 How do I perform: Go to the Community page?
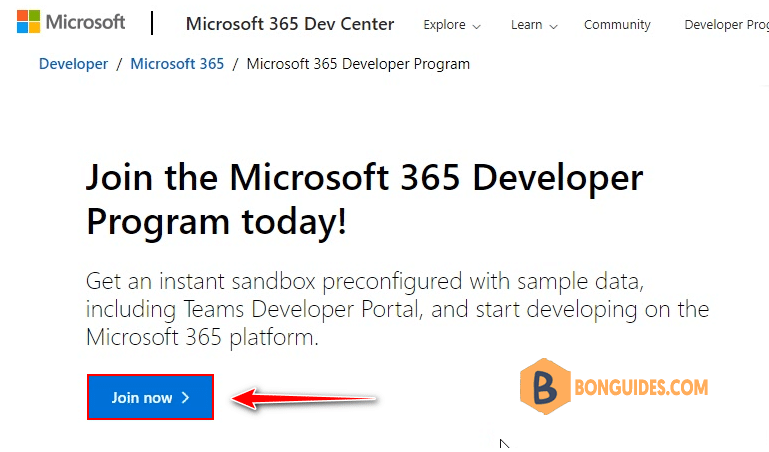(617, 25)
